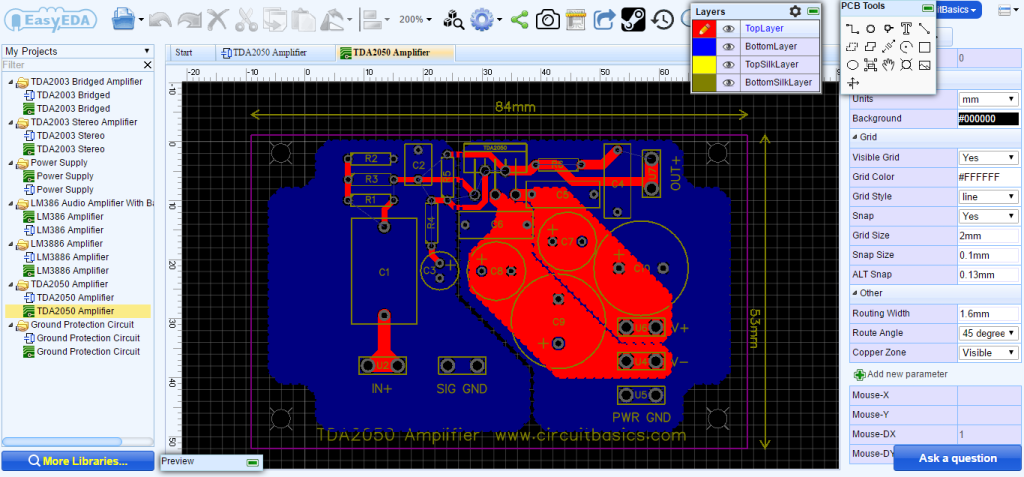The image size is (1024, 477).
Task: Select the Track routing tool in PCB Tools
Action: pos(852,28)
